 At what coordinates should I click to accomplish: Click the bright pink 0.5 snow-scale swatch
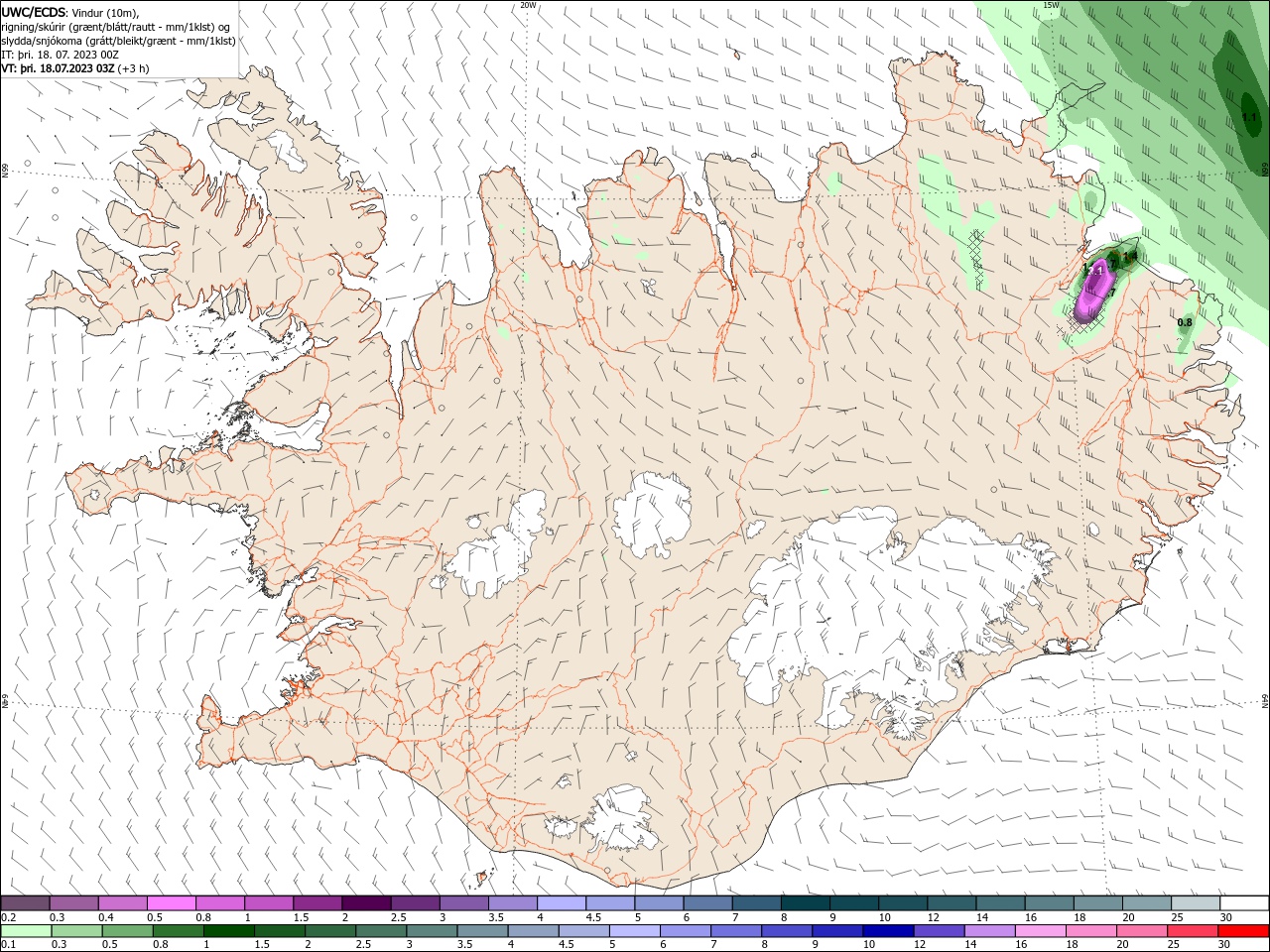click(171, 903)
